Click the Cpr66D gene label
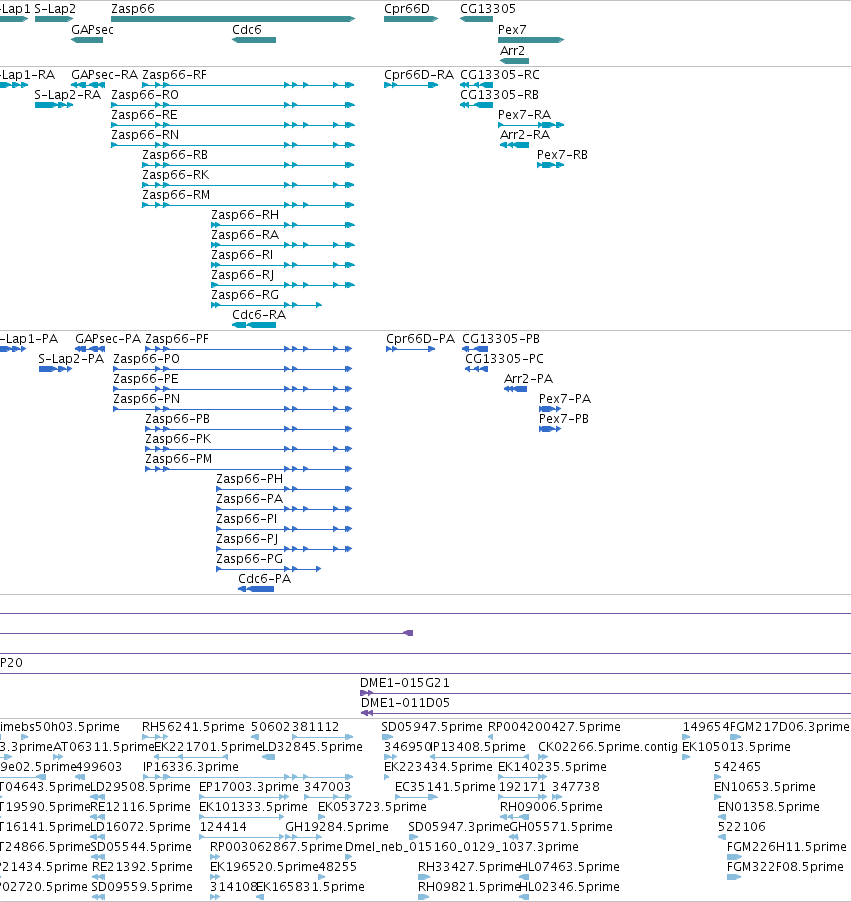 (x=406, y=9)
